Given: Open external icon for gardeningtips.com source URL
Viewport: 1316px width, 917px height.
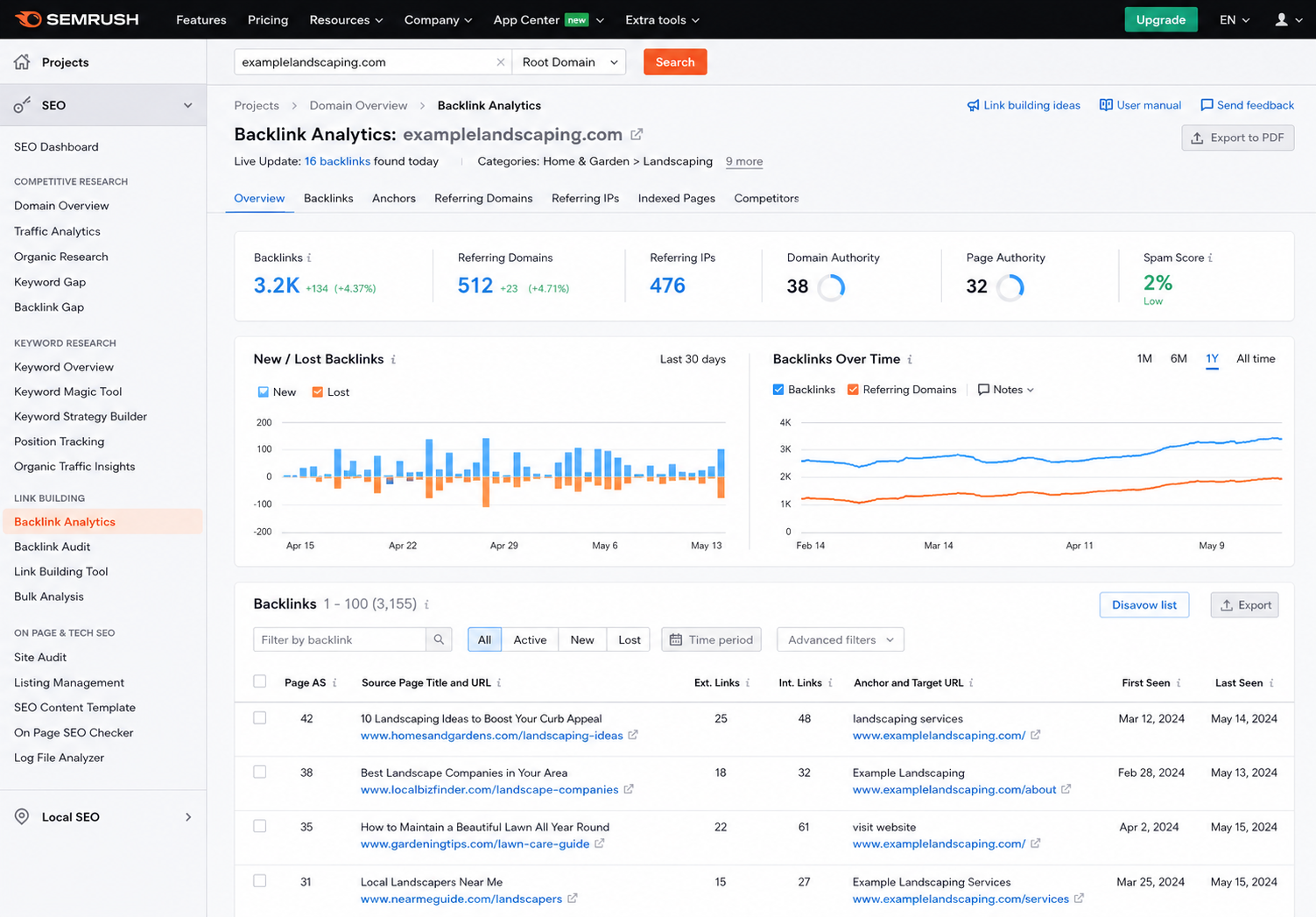Looking at the screenshot, I should point(600,843).
